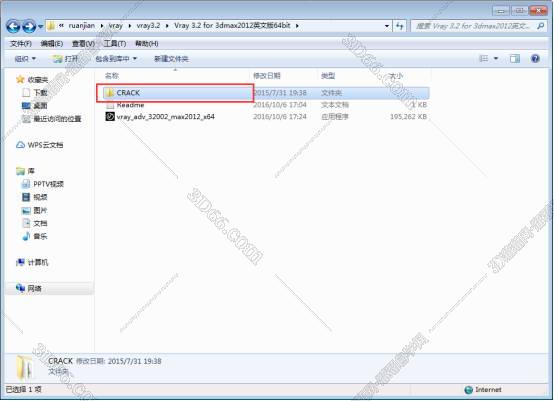Open the 图片 library
Viewport: 554px width, 401px height.
pyautogui.click(x=35, y=211)
